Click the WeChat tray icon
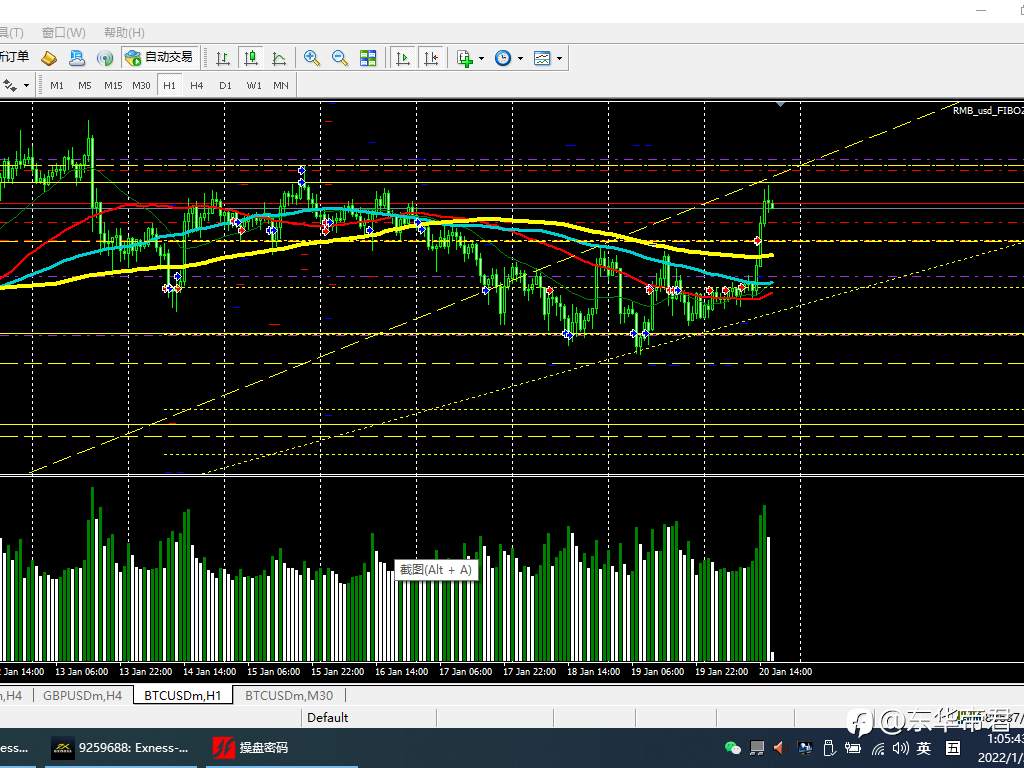 tap(733, 748)
